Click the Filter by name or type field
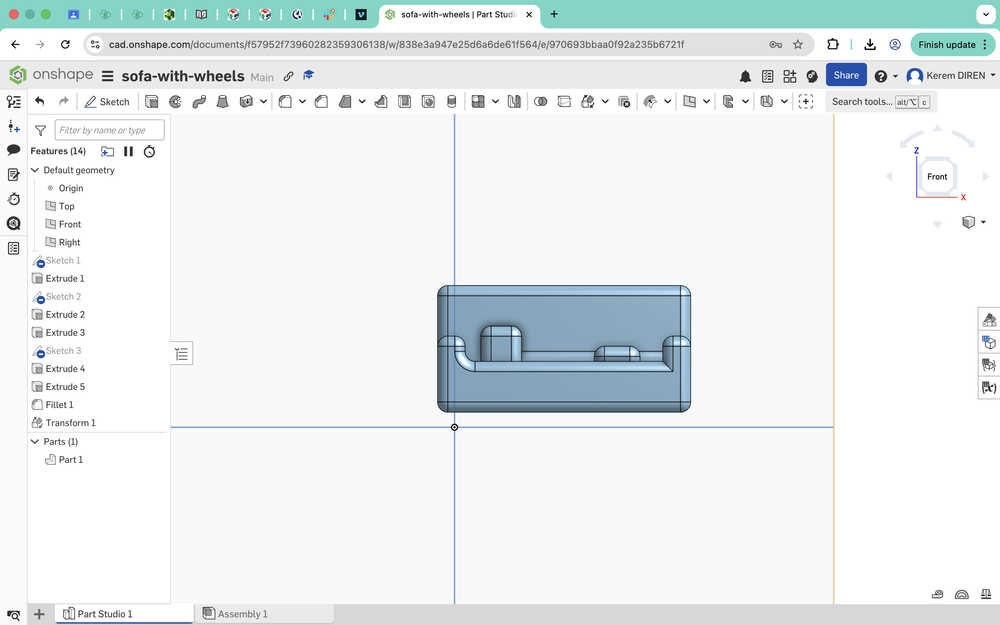 pyautogui.click(x=109, y=130)
